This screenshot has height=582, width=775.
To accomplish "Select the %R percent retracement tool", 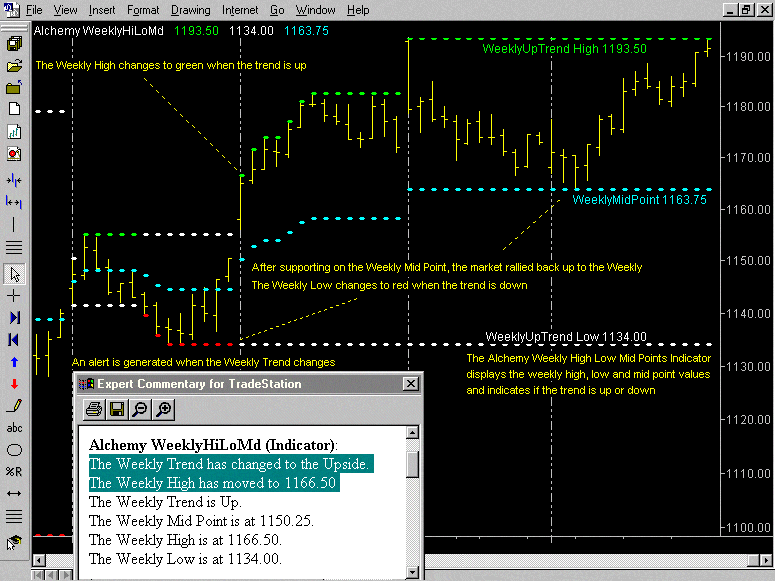I will click(14, 472).
